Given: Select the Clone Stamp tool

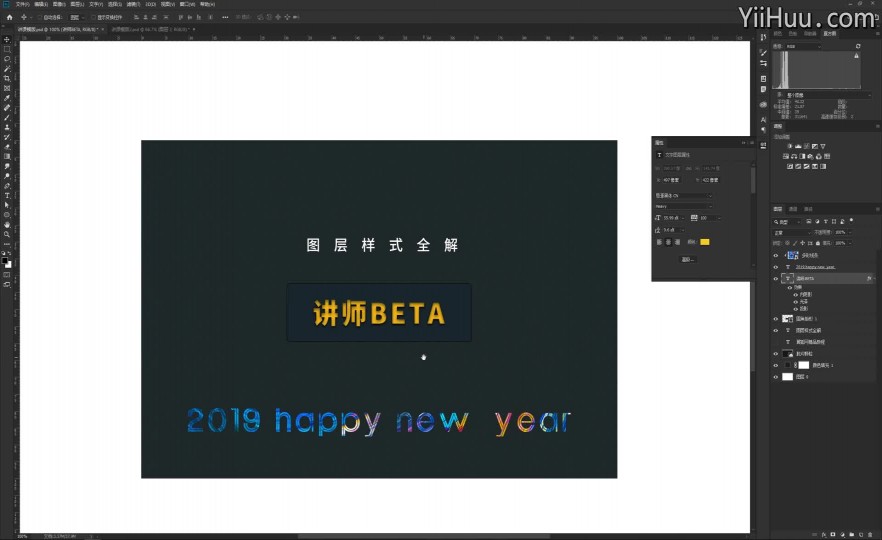Looking at the screenshot, I should [x=7, y=127].
